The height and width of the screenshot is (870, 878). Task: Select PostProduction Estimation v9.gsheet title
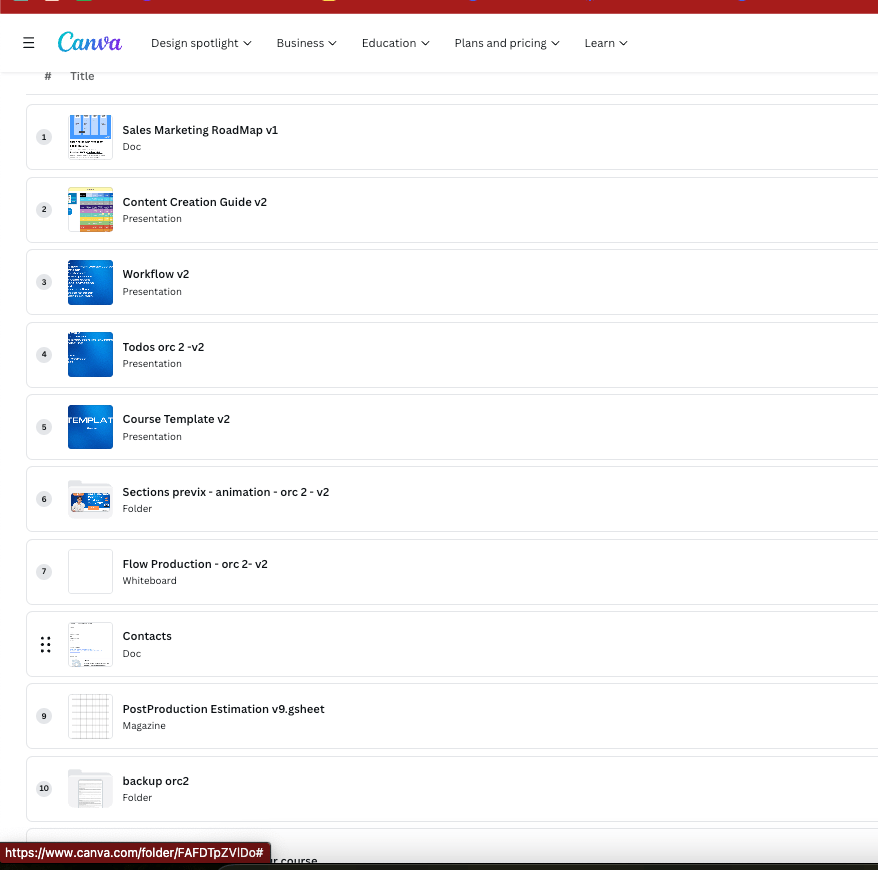(x=223, y=709)
